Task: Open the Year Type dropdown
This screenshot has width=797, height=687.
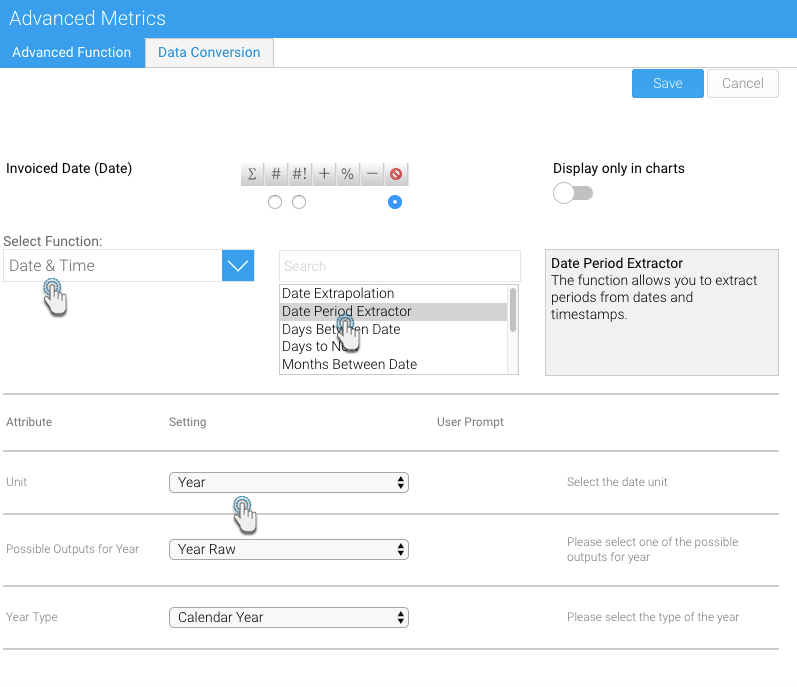Action: [288, 617]
